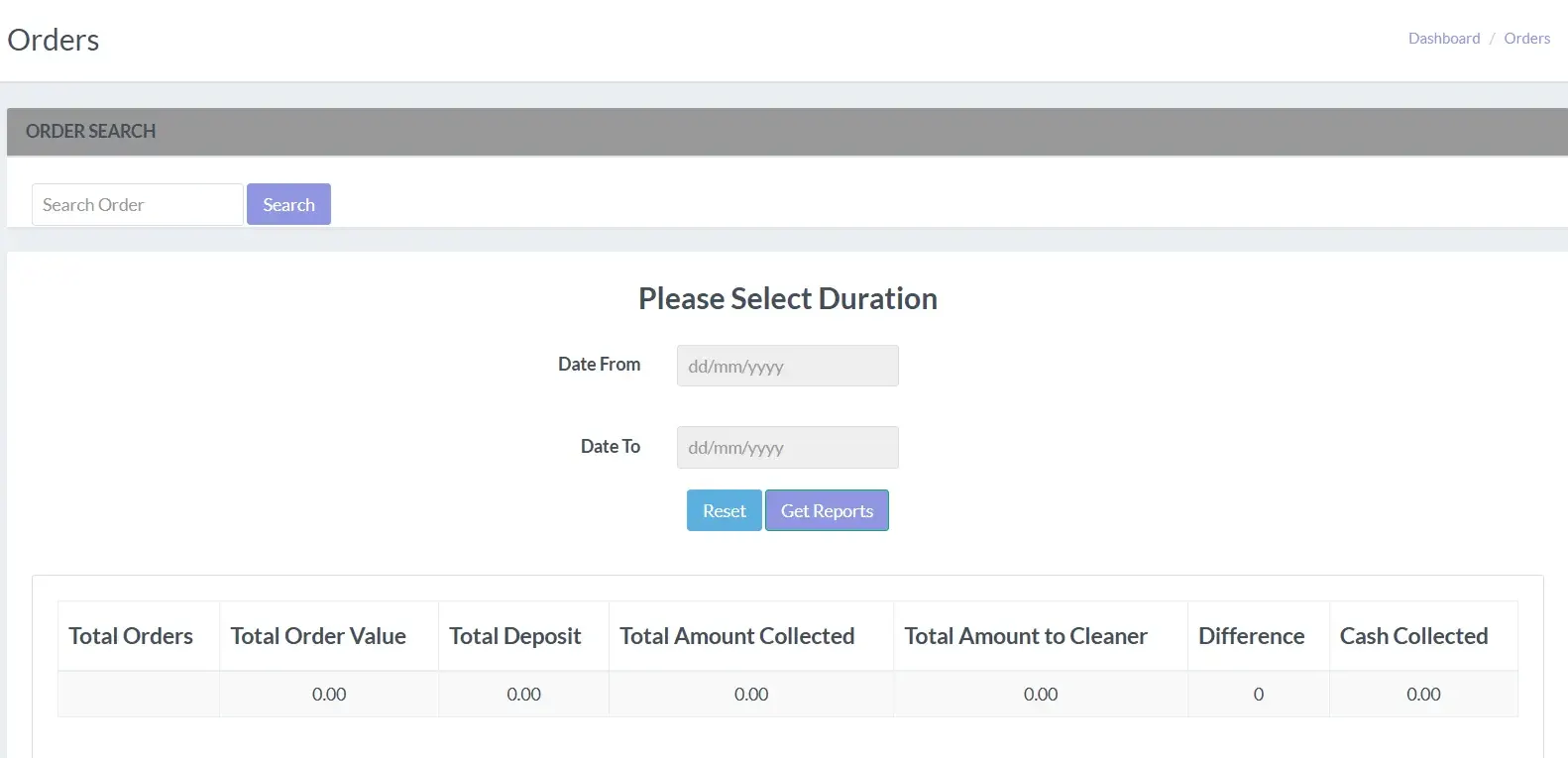Click the ORDER SEARCH panel header
This screenshot has width=1568, height=758.
[x=90, y=132]
